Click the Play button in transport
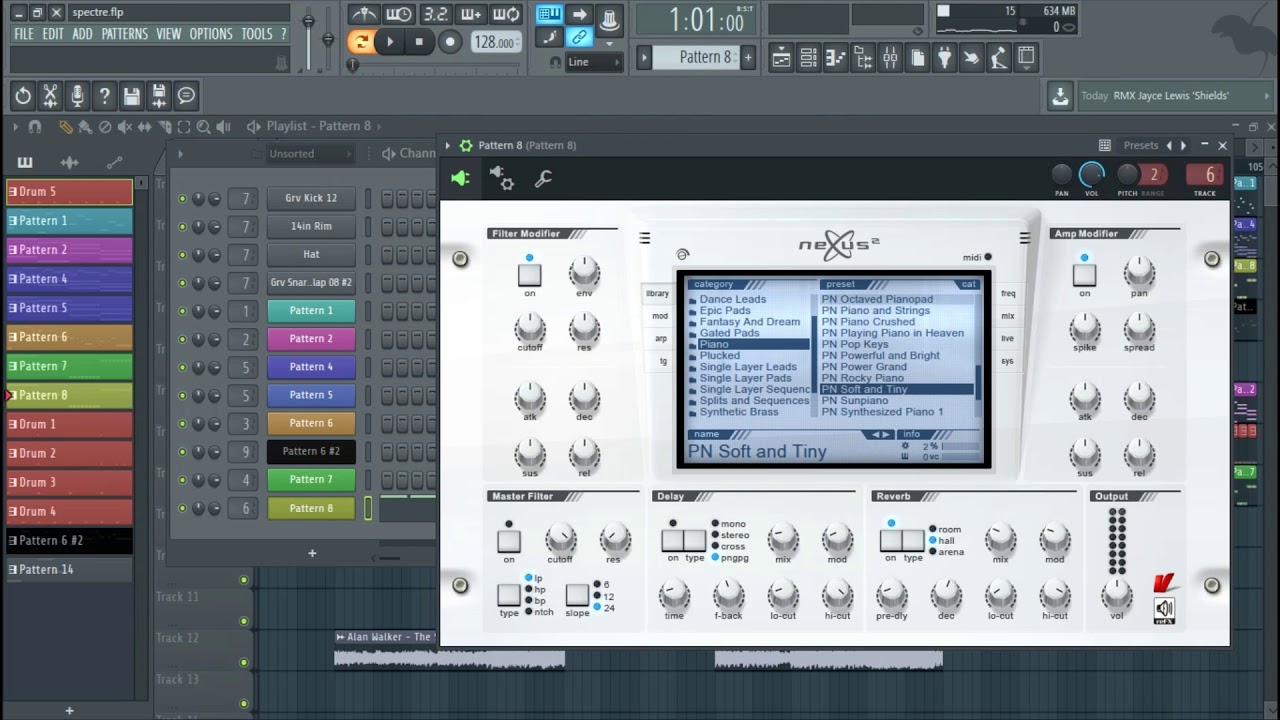 point(390,42)
